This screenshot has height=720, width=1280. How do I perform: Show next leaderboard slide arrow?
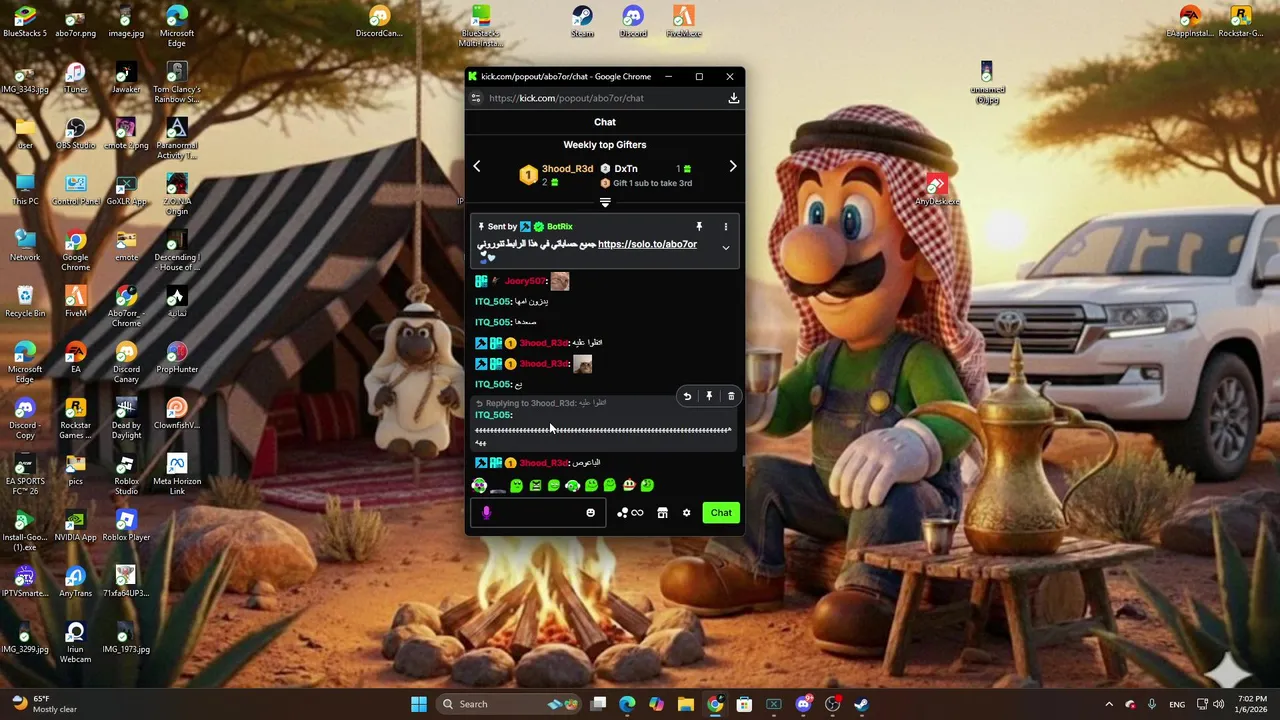(x=733, y=167)
